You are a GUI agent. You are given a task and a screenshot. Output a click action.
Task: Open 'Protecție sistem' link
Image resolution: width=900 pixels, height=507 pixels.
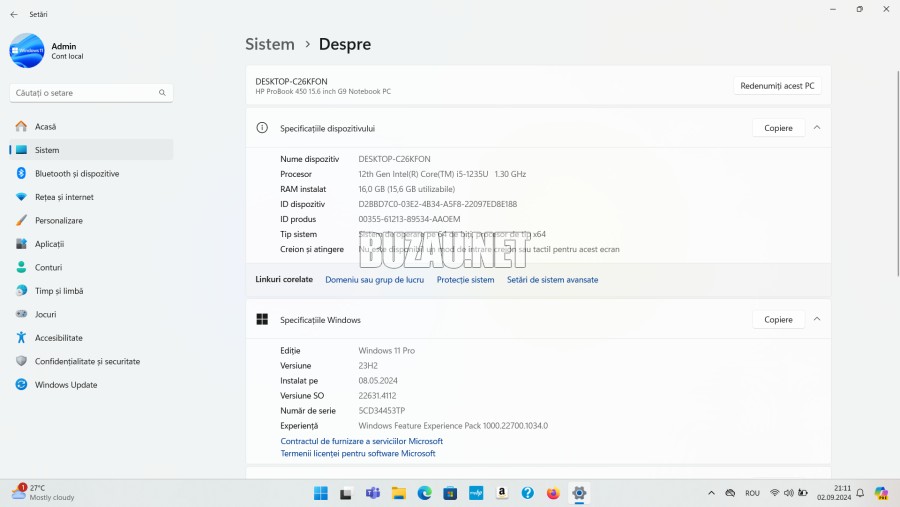(465, 280)
